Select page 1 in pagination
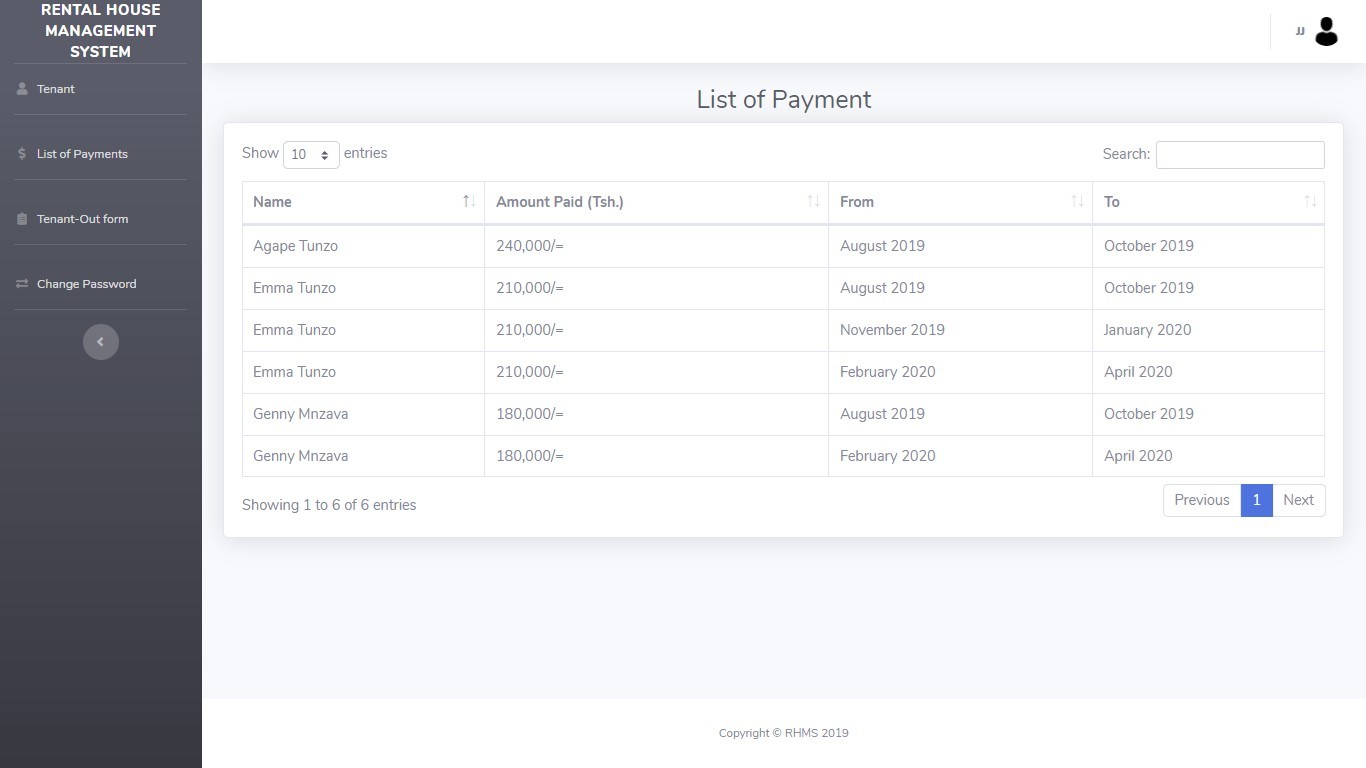 coord(1256,500)
